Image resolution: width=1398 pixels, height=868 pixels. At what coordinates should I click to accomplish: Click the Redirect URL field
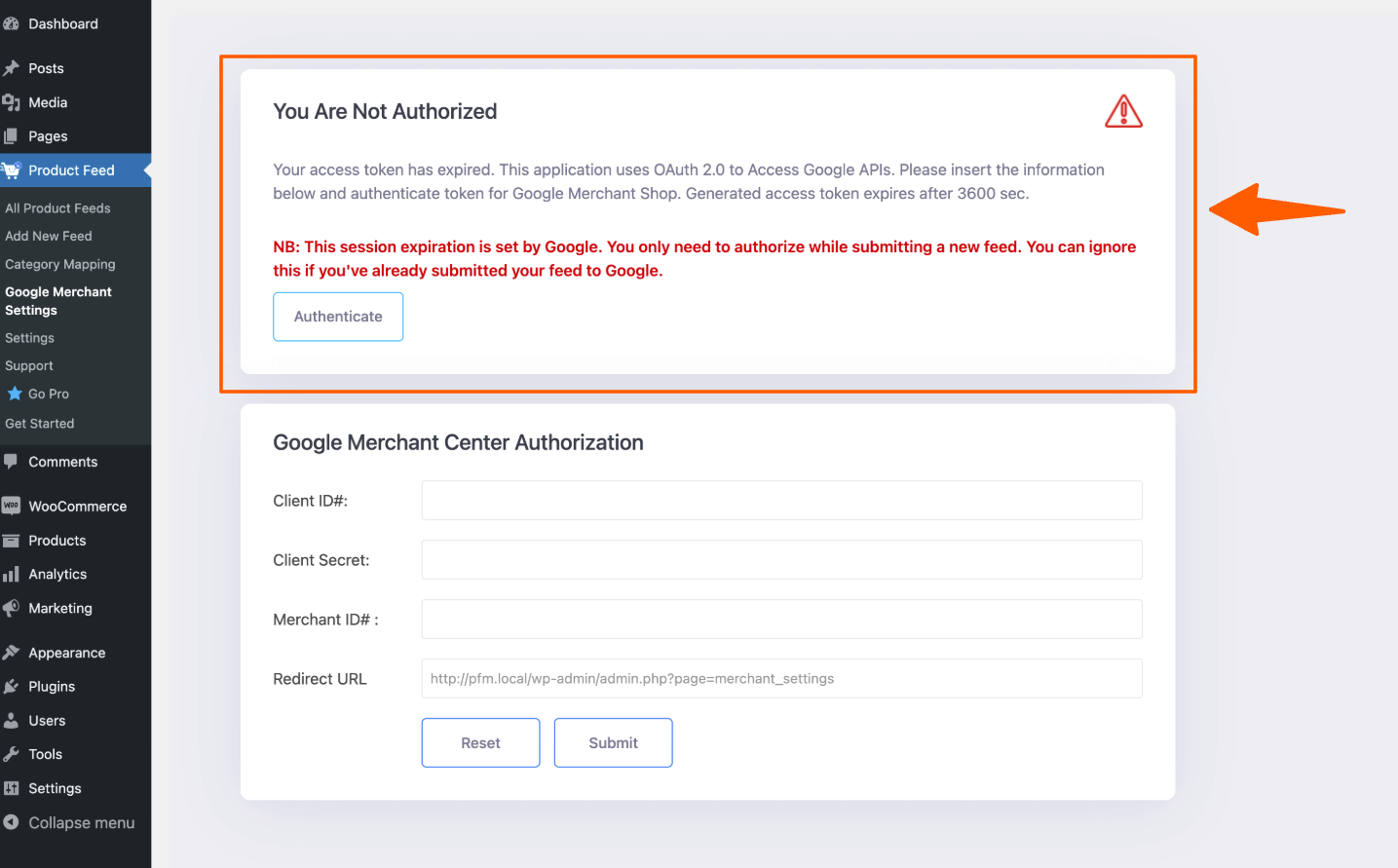[x=781, y=679]
